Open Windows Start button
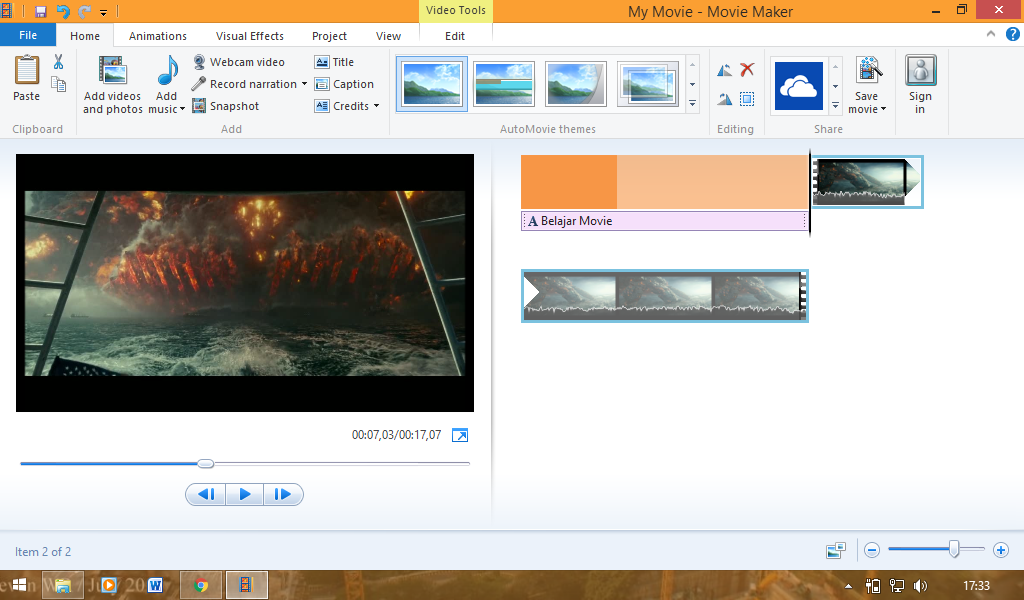Screen dimensions: 1024x600 pos(19,585)
